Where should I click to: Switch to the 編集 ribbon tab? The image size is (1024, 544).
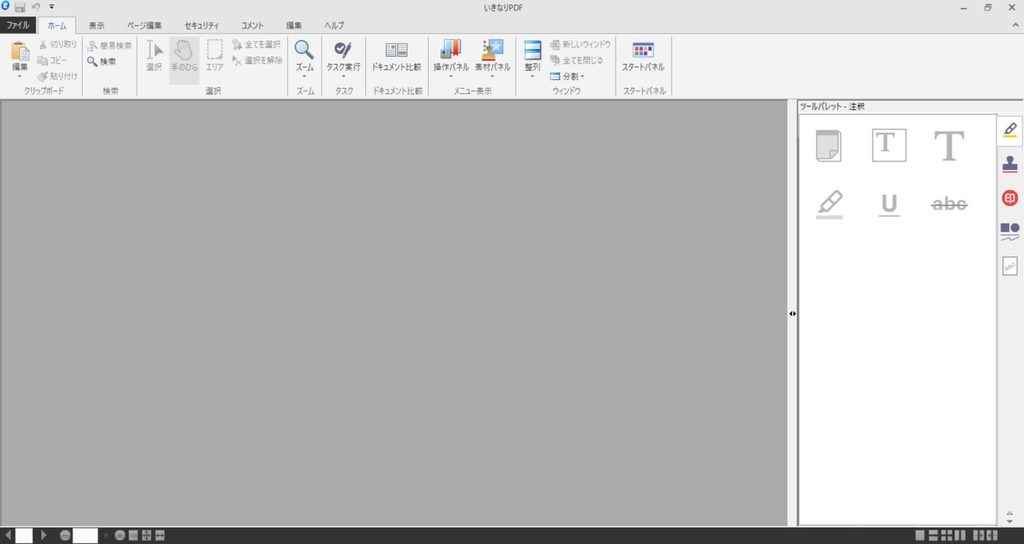pos(294,25)
